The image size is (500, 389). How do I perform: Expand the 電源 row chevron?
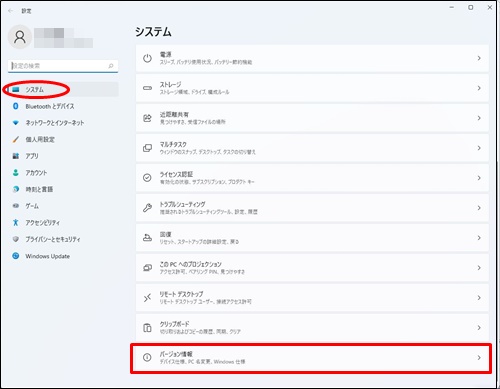click(479, 58)
